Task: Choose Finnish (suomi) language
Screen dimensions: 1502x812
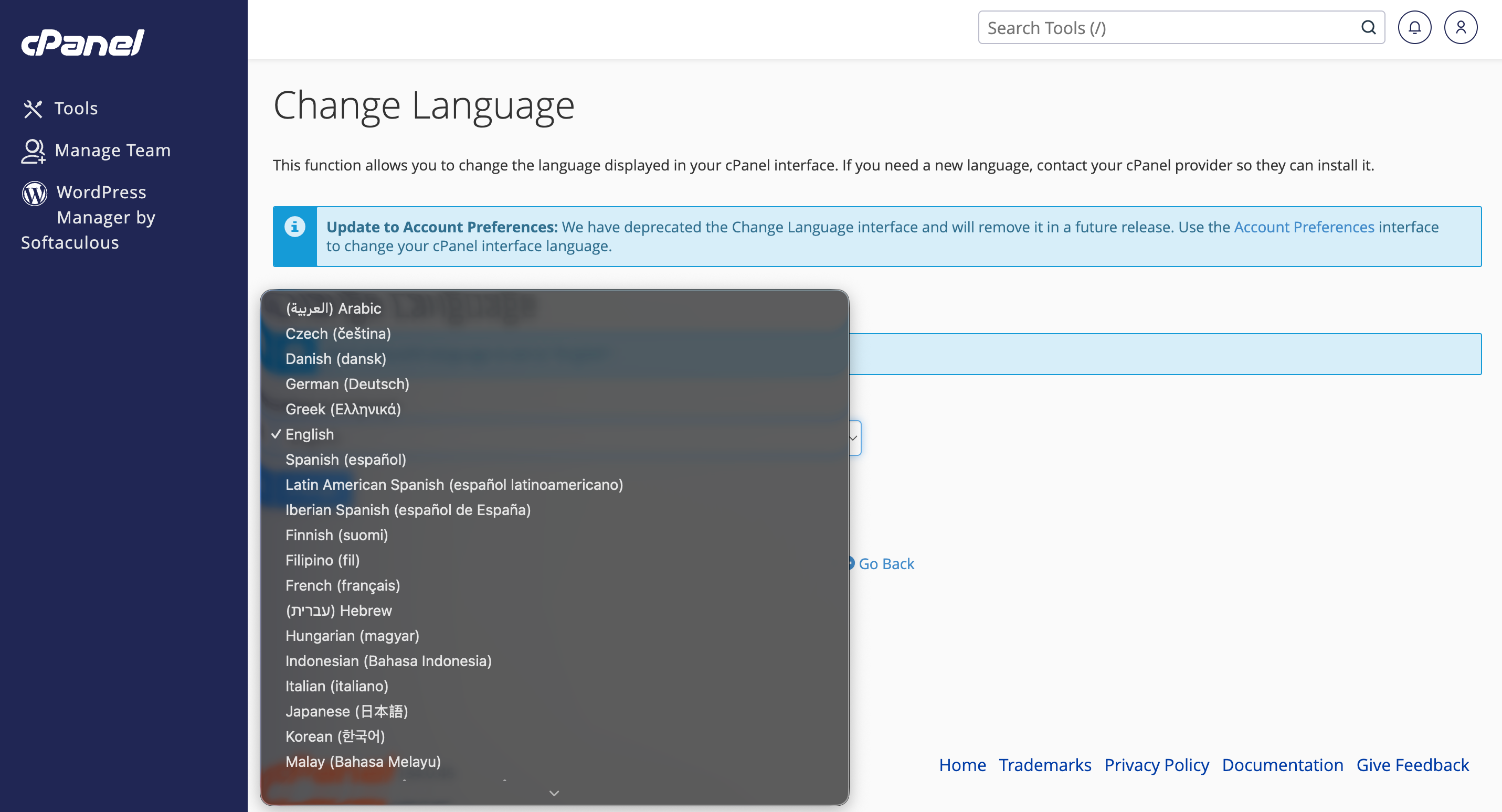Action: point(554,535)
